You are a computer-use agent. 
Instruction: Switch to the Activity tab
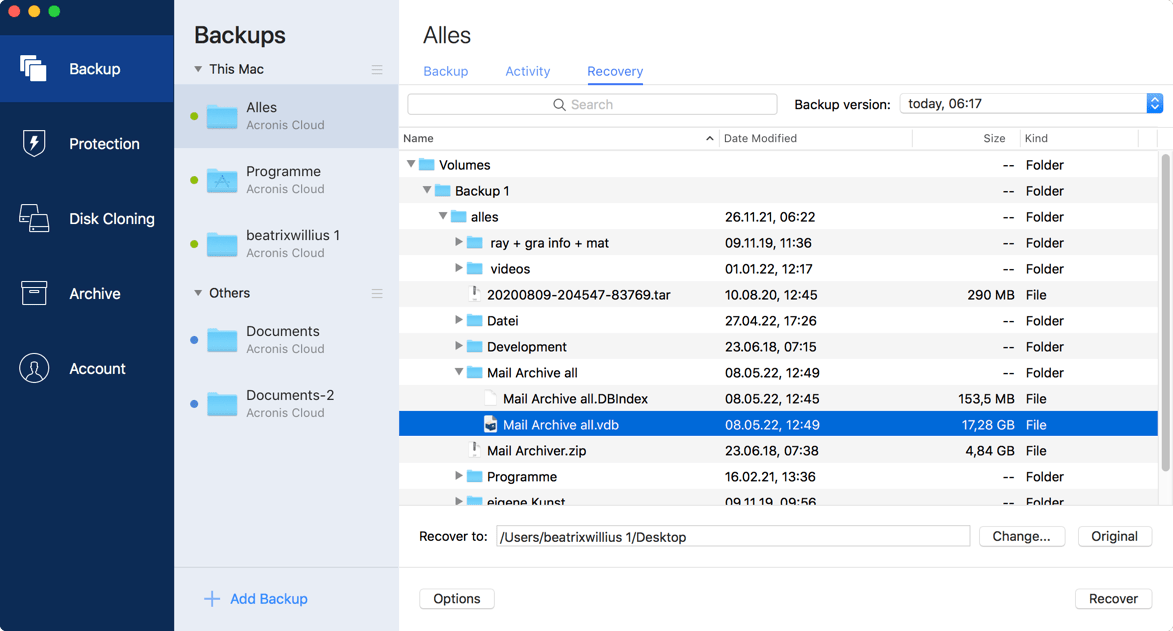click(527, 71)
